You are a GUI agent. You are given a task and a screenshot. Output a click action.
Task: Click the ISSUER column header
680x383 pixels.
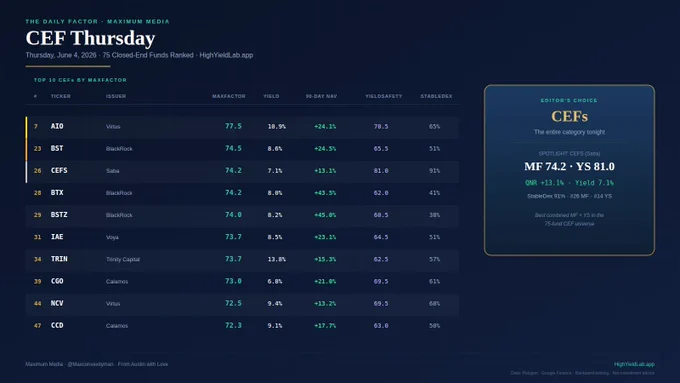click(x=116, y=96)
